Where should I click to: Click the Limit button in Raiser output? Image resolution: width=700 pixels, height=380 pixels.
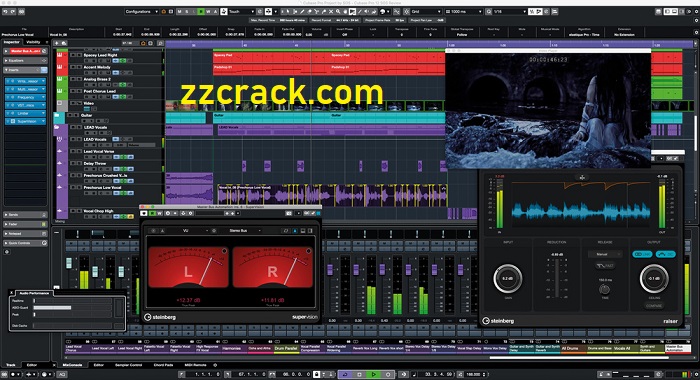click(642, 254)
